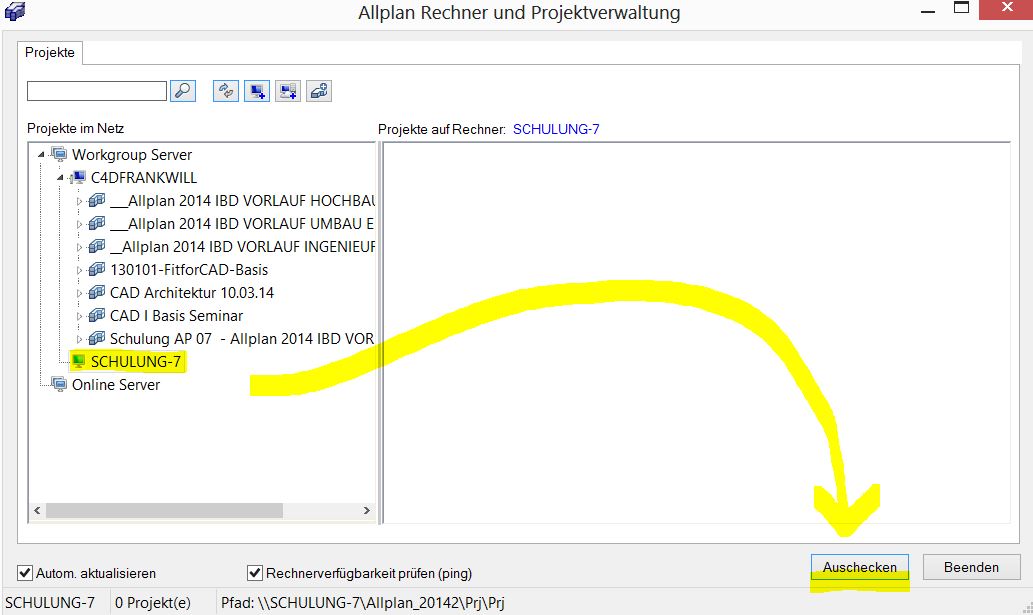Click the magnifier search icon
Screen dimensions: 1033x615
[182, 91]
